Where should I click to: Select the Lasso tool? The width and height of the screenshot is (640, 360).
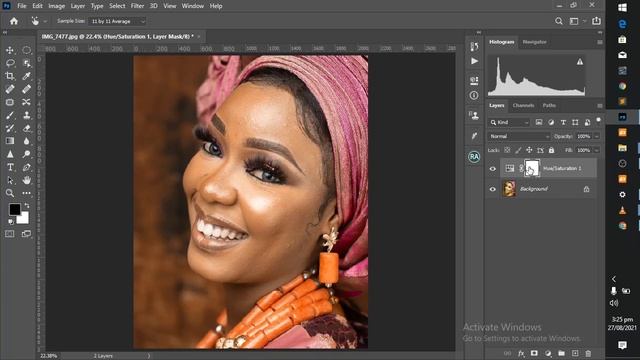point(10,63)
